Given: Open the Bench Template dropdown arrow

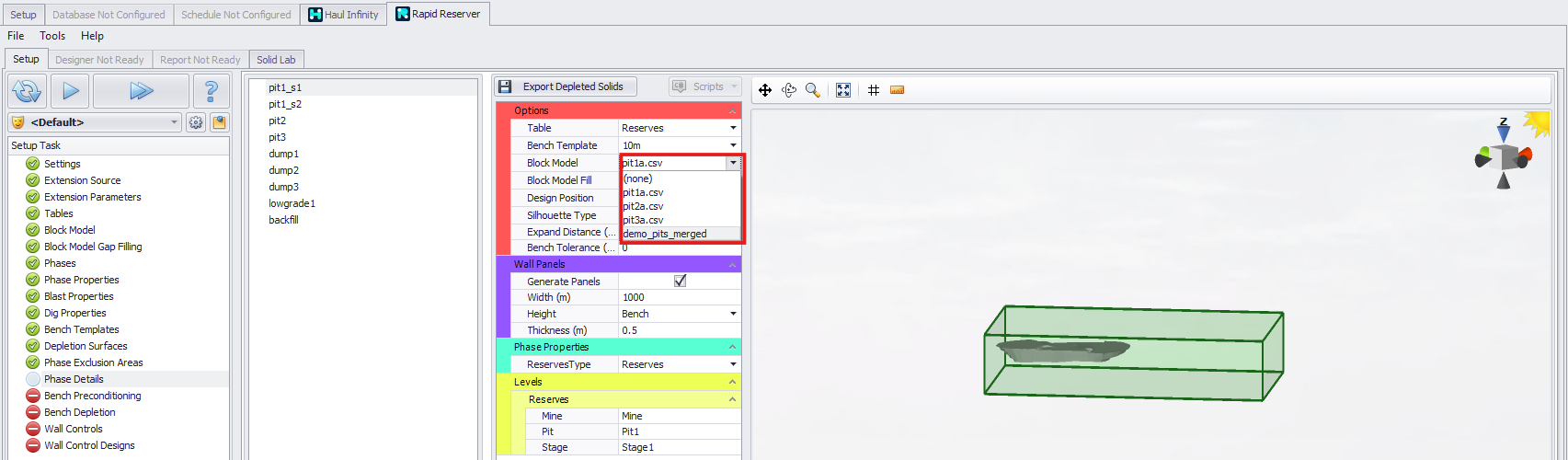Looking at the screenshot, I should click(733, 145).
